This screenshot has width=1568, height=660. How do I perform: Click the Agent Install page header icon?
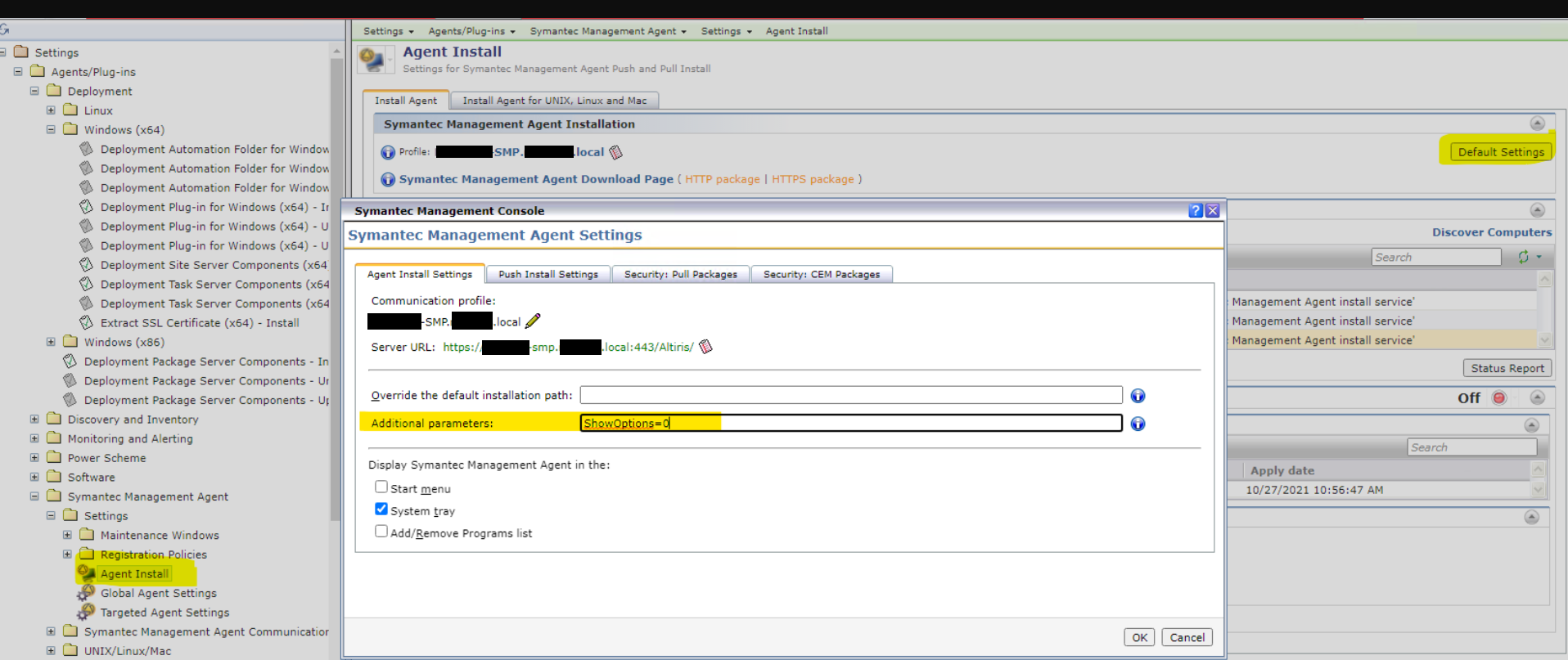[373, 59]
